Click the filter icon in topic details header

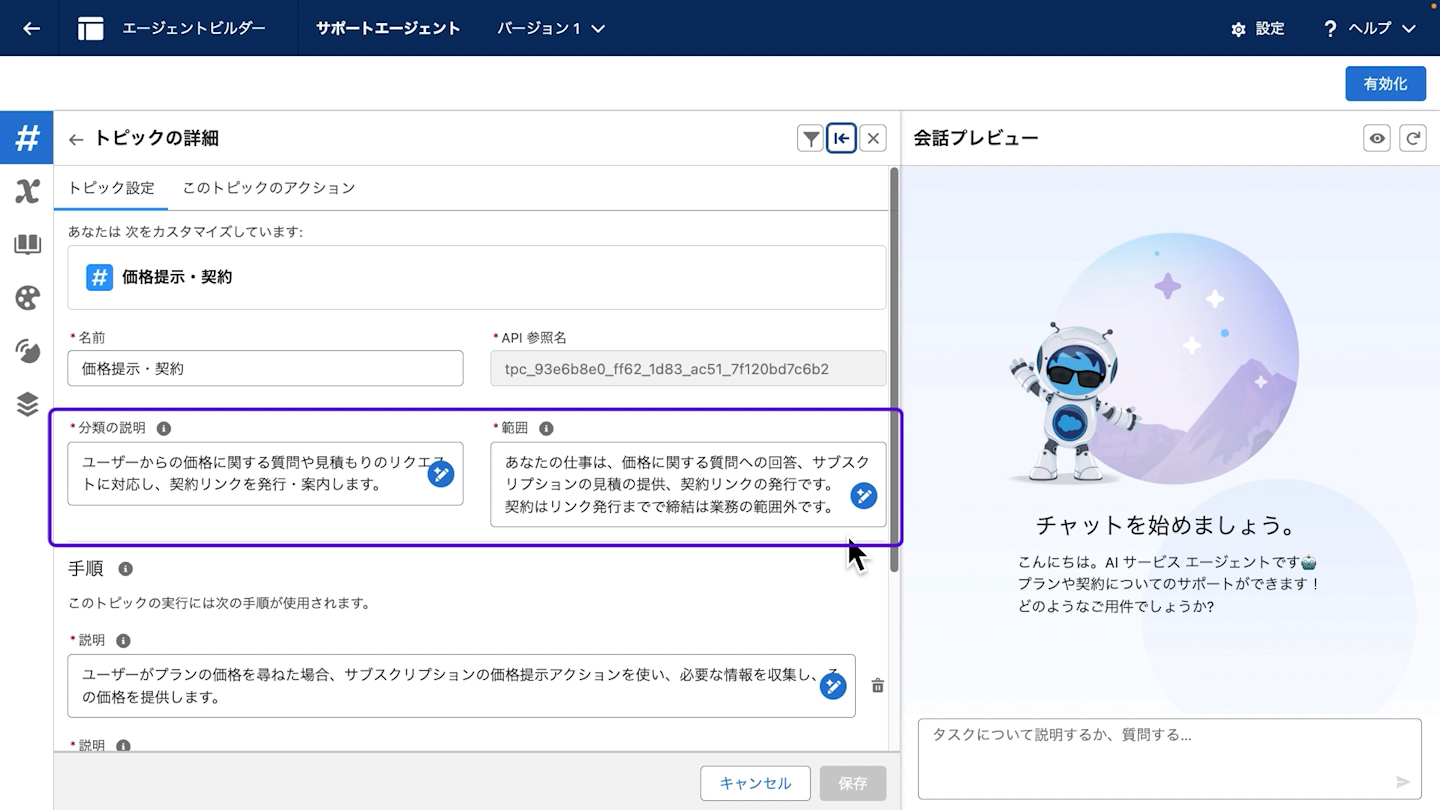coord(810,139)
